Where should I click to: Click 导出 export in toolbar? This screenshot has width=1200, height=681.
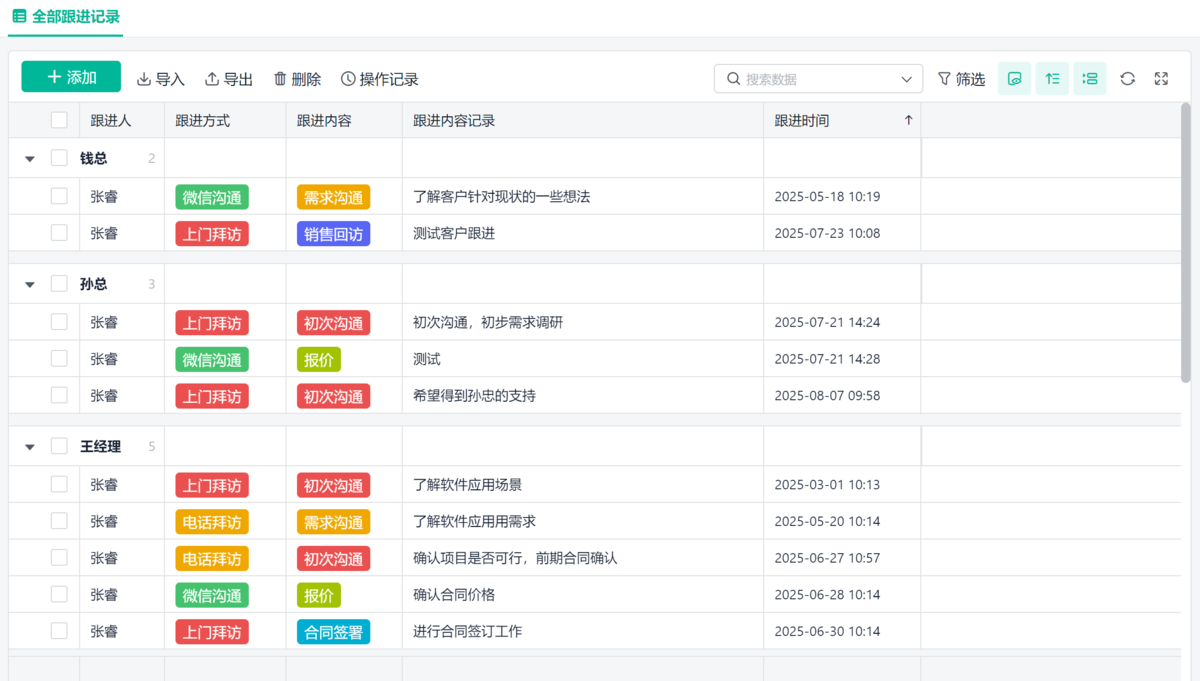click(x=229, y=79)
